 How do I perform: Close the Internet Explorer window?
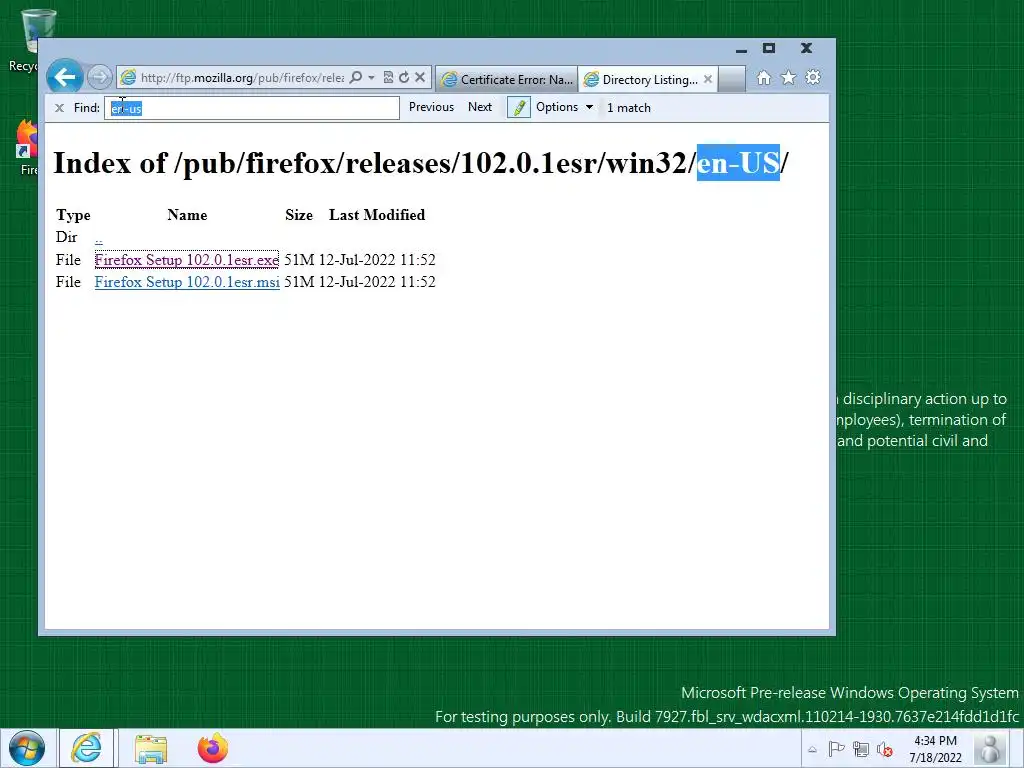click(x=807, y=48)
